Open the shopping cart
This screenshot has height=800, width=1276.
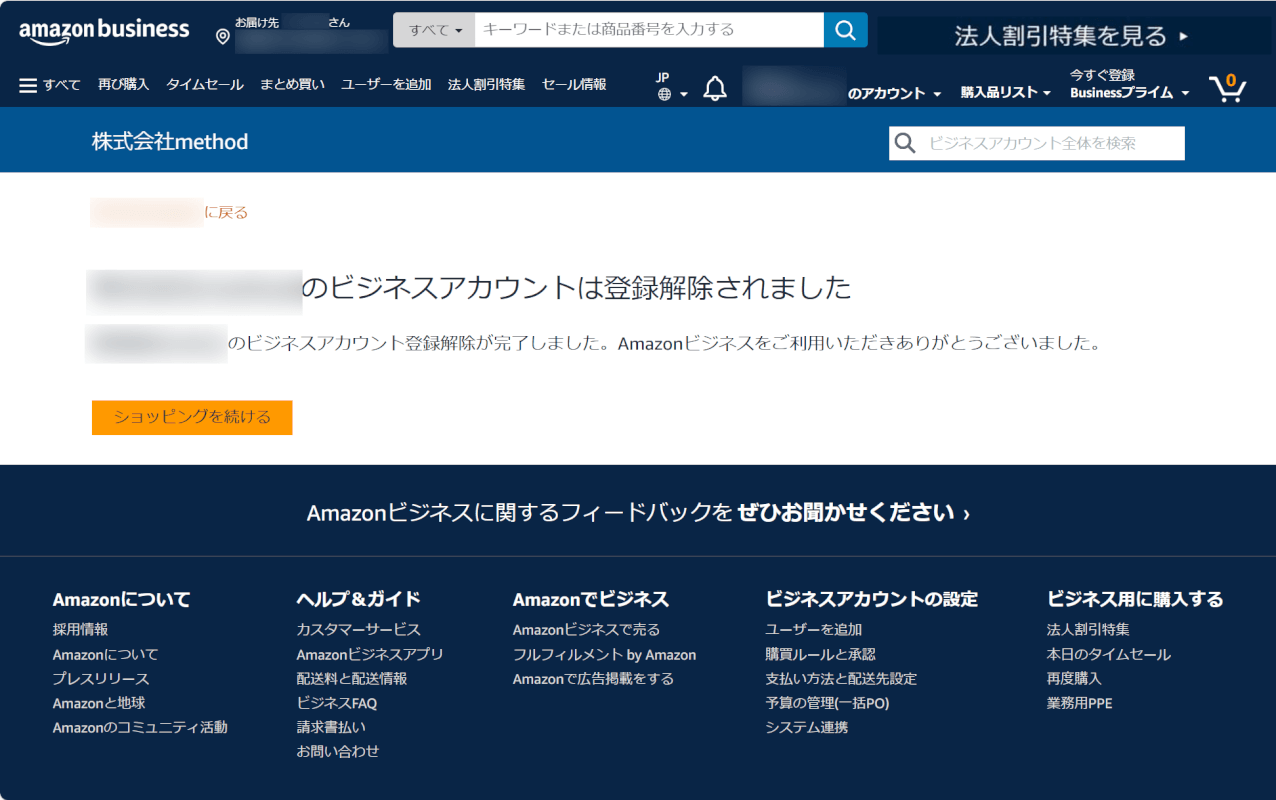pyautogui.click(x=1227, y=87)
